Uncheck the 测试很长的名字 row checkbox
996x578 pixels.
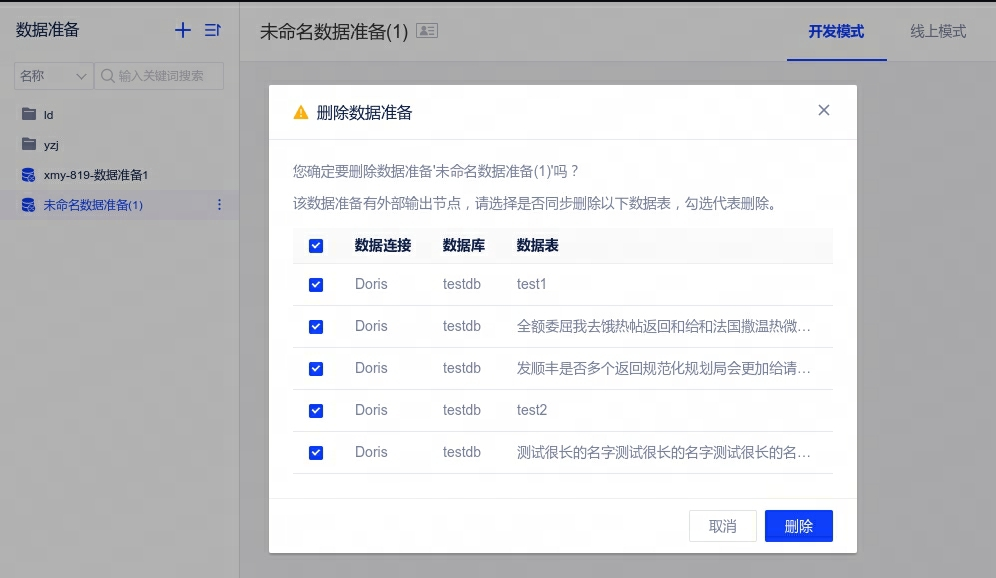pyautogui.click(x=316, y=453)
